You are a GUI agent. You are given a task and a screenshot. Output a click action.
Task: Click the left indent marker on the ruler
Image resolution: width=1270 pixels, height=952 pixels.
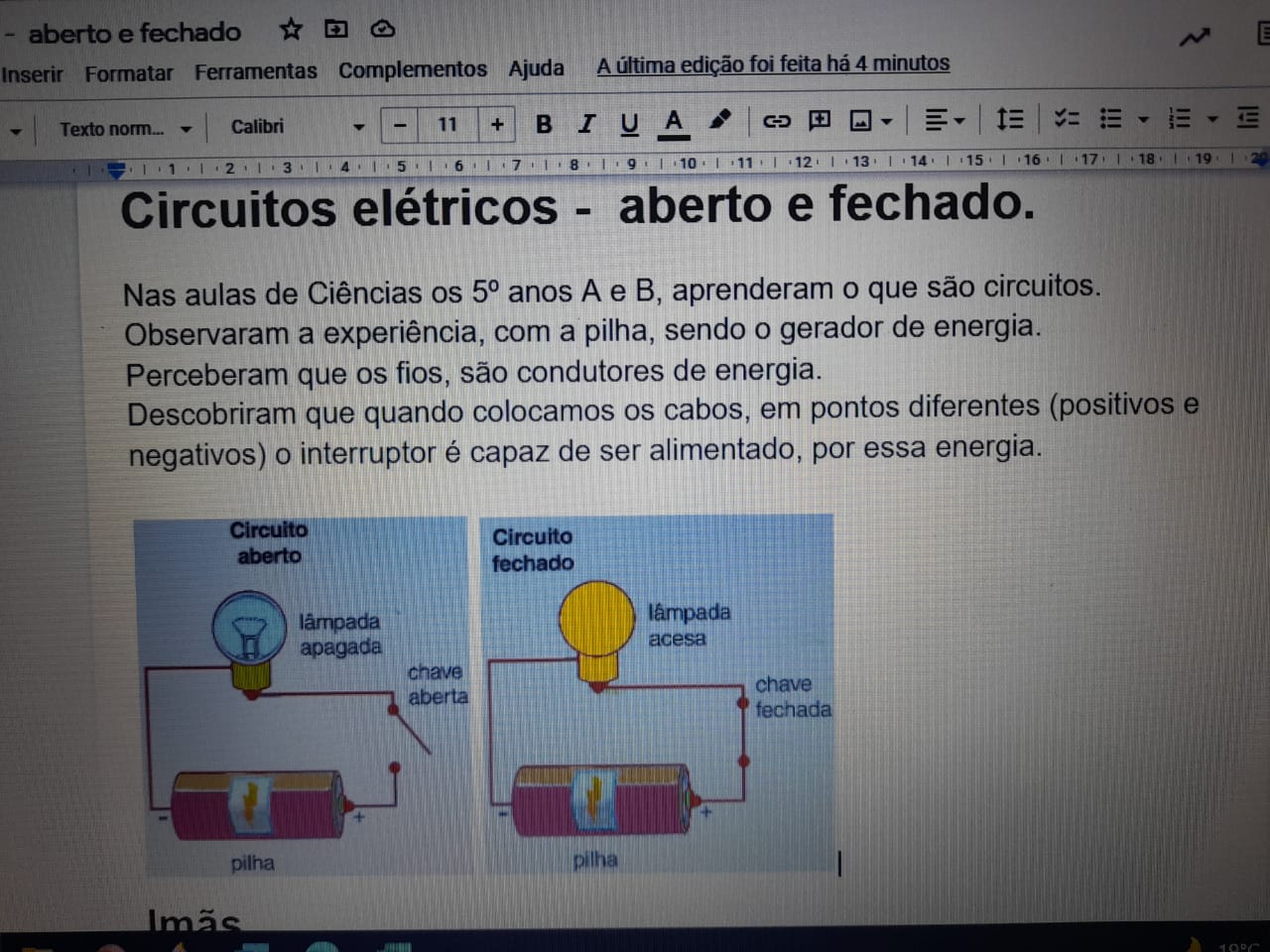coord(117,170)
